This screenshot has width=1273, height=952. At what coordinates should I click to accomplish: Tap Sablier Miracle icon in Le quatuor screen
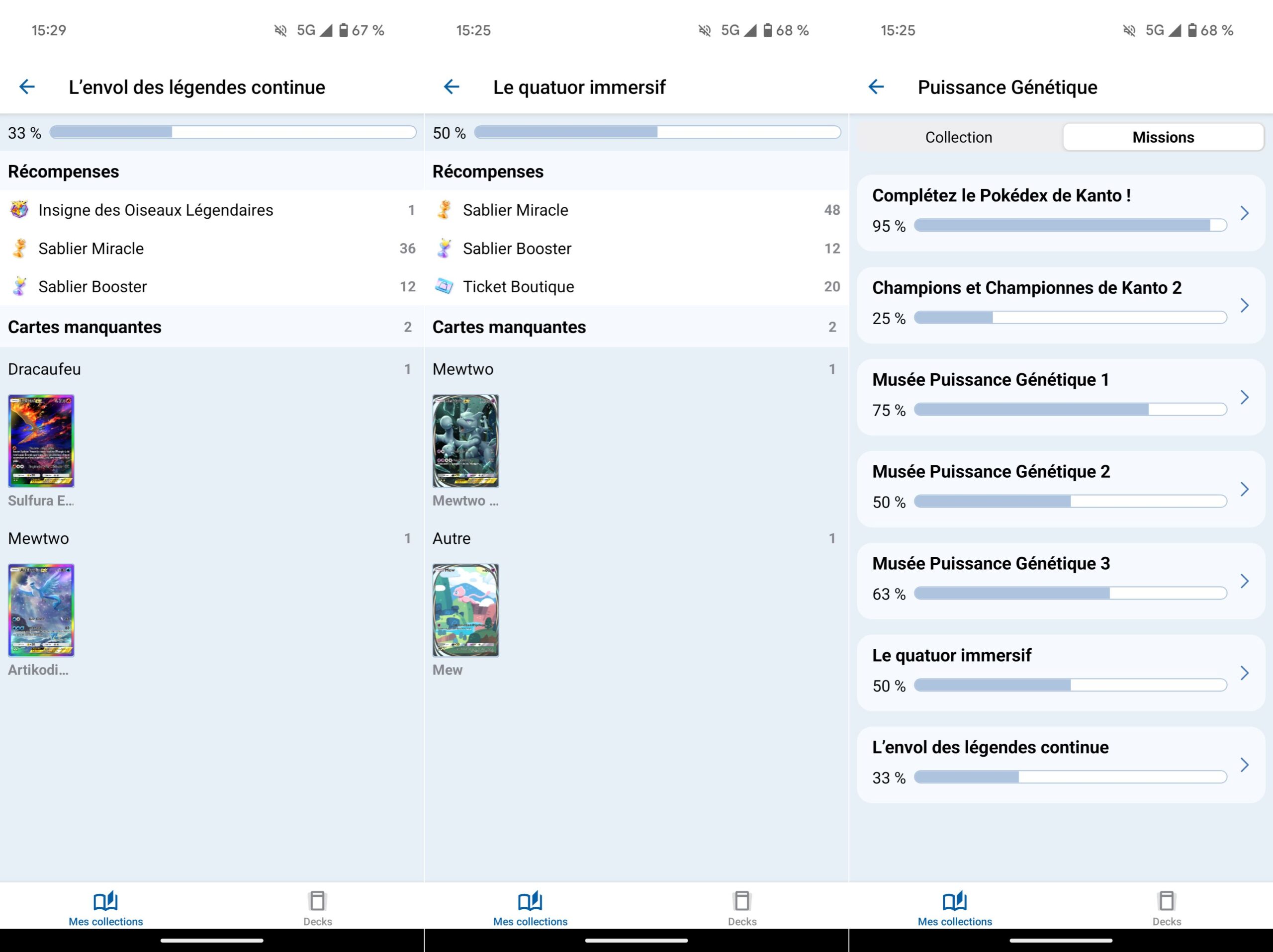(444, 209)
